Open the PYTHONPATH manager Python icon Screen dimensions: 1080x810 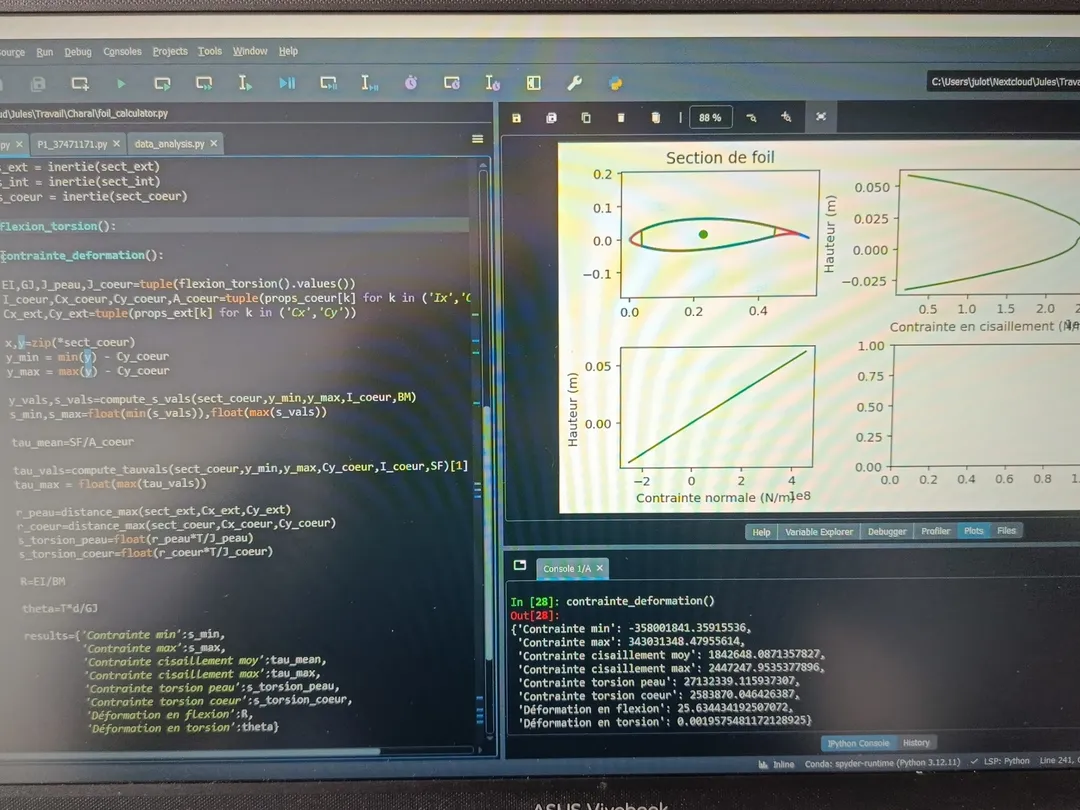tap(616, 83)
